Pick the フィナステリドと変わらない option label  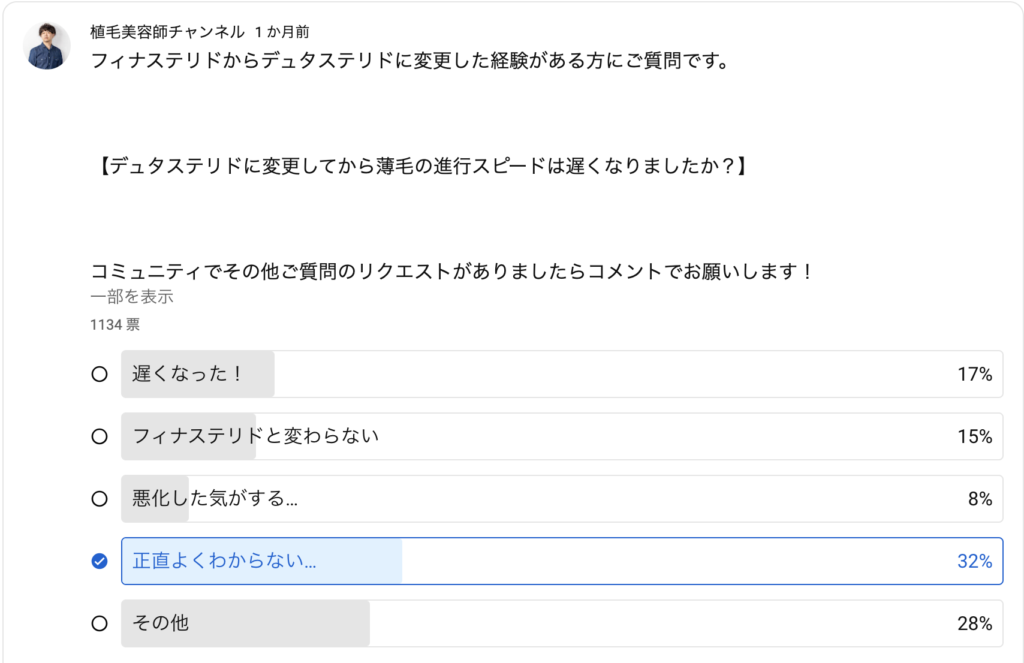click(255, 436)
